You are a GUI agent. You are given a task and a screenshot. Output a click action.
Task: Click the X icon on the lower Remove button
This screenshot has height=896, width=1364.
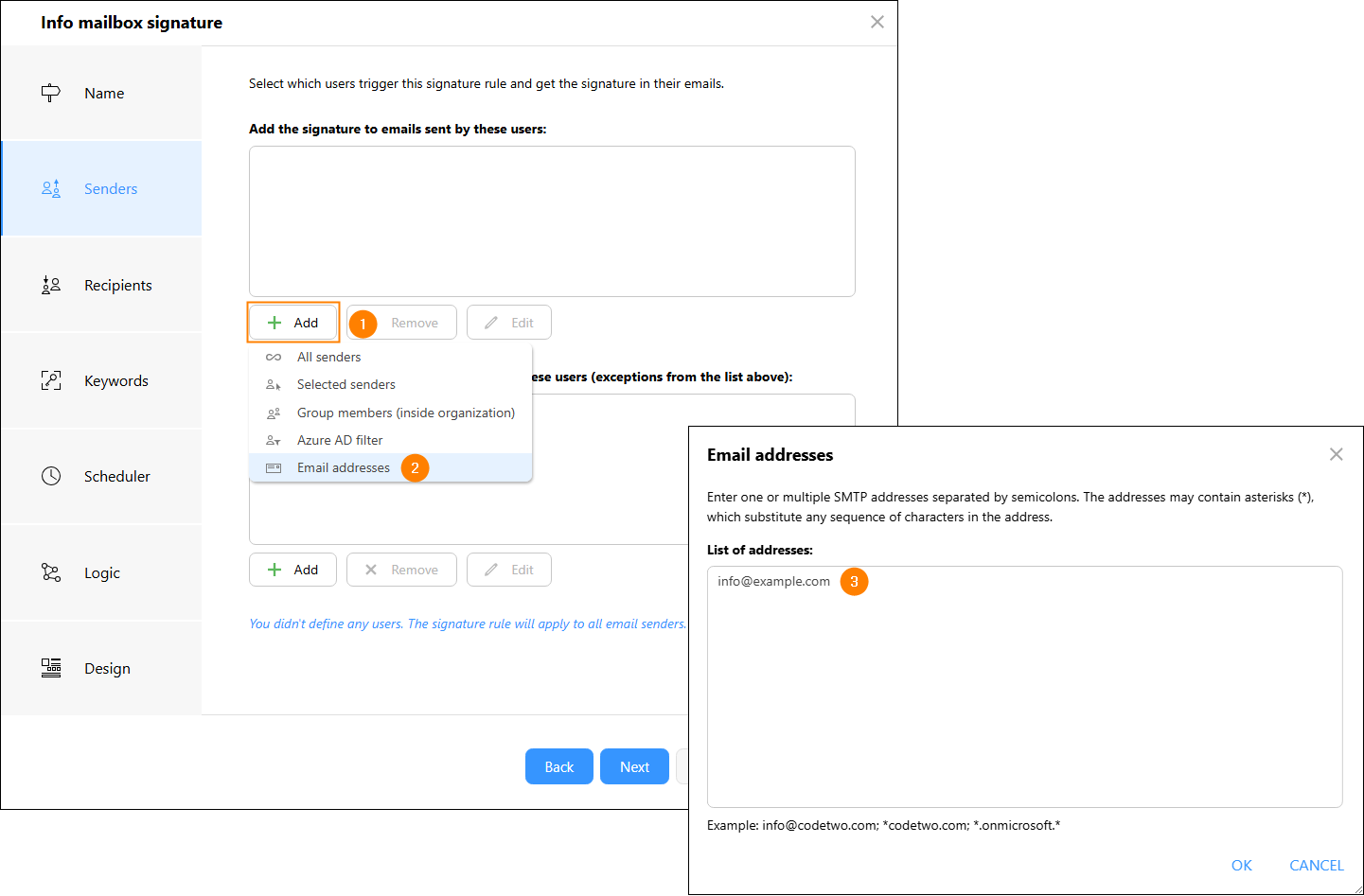371,570
